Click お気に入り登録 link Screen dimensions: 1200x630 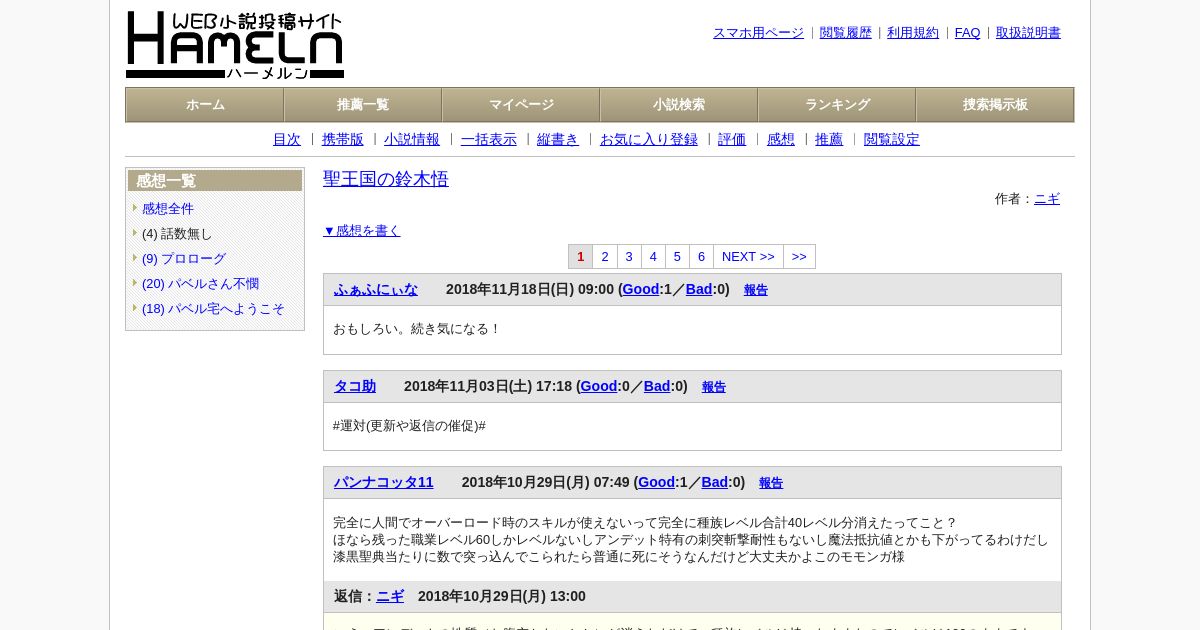(649, 140)
